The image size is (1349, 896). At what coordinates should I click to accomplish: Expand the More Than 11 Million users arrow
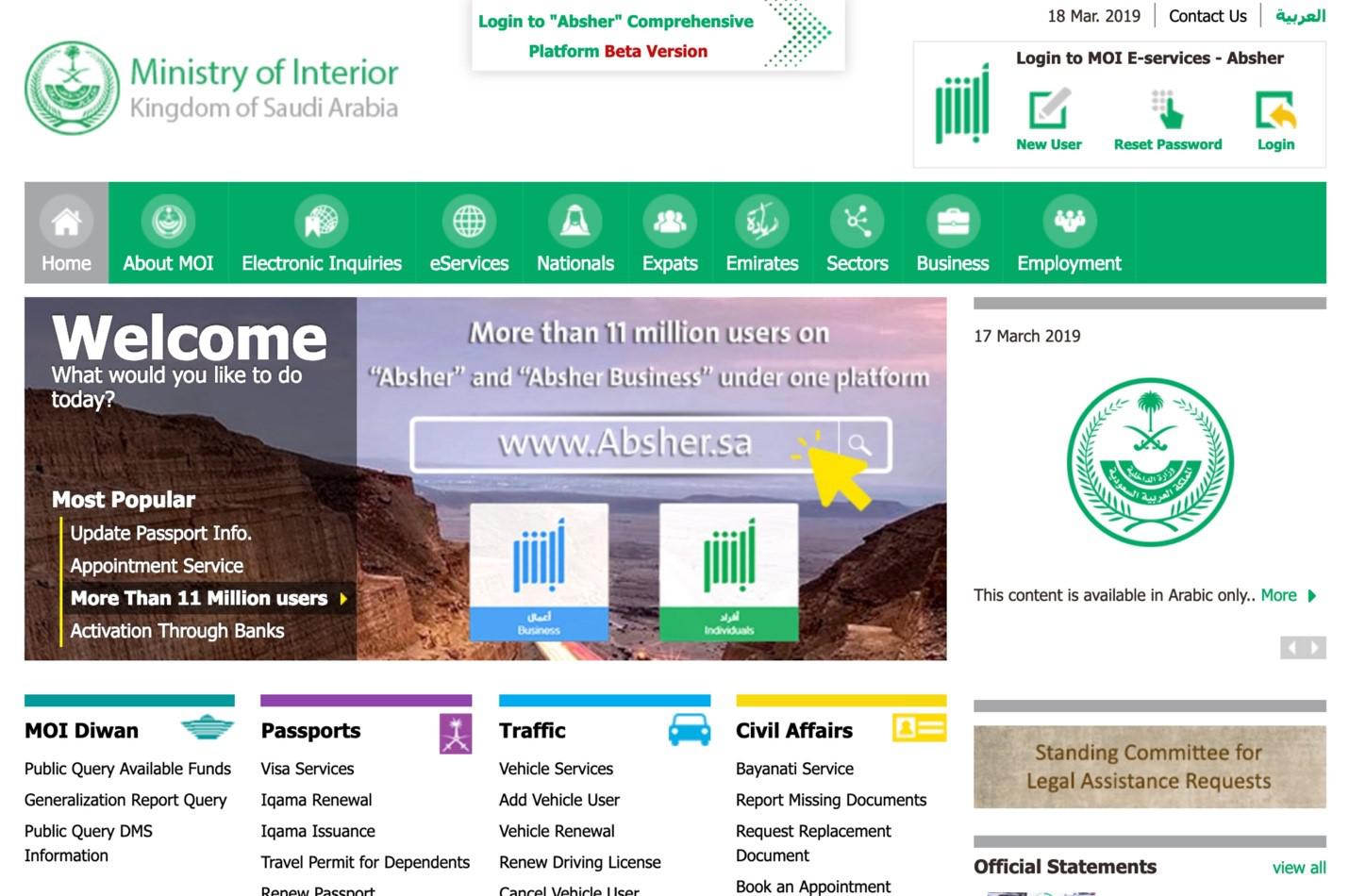pos(343,598)
